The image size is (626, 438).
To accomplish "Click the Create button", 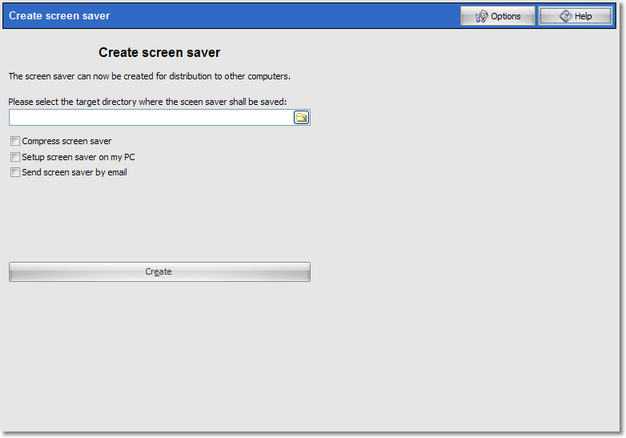I will [160, 272].
